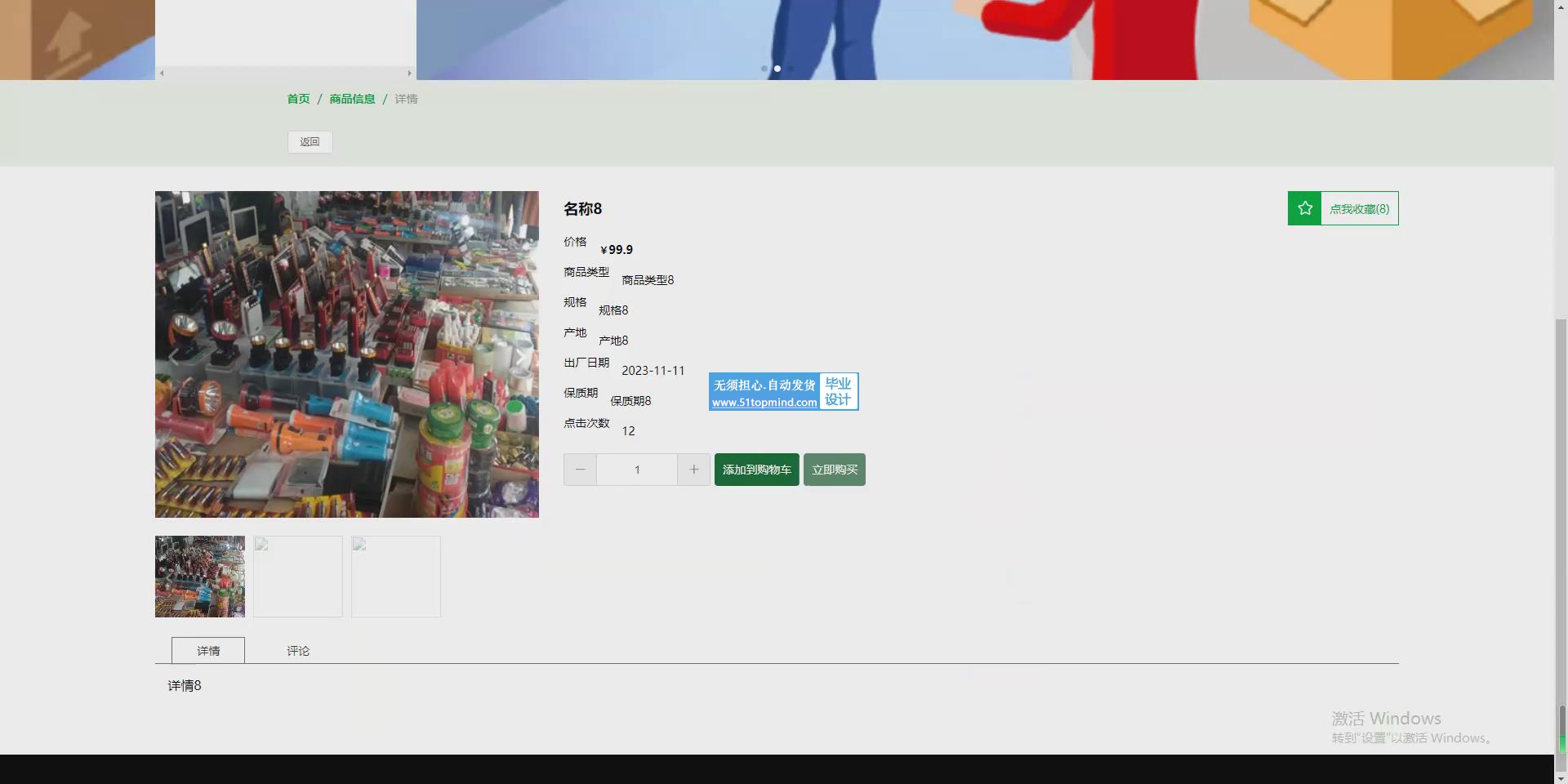
Task: Click the date value 2023-11-11
Action: point(653,371)
